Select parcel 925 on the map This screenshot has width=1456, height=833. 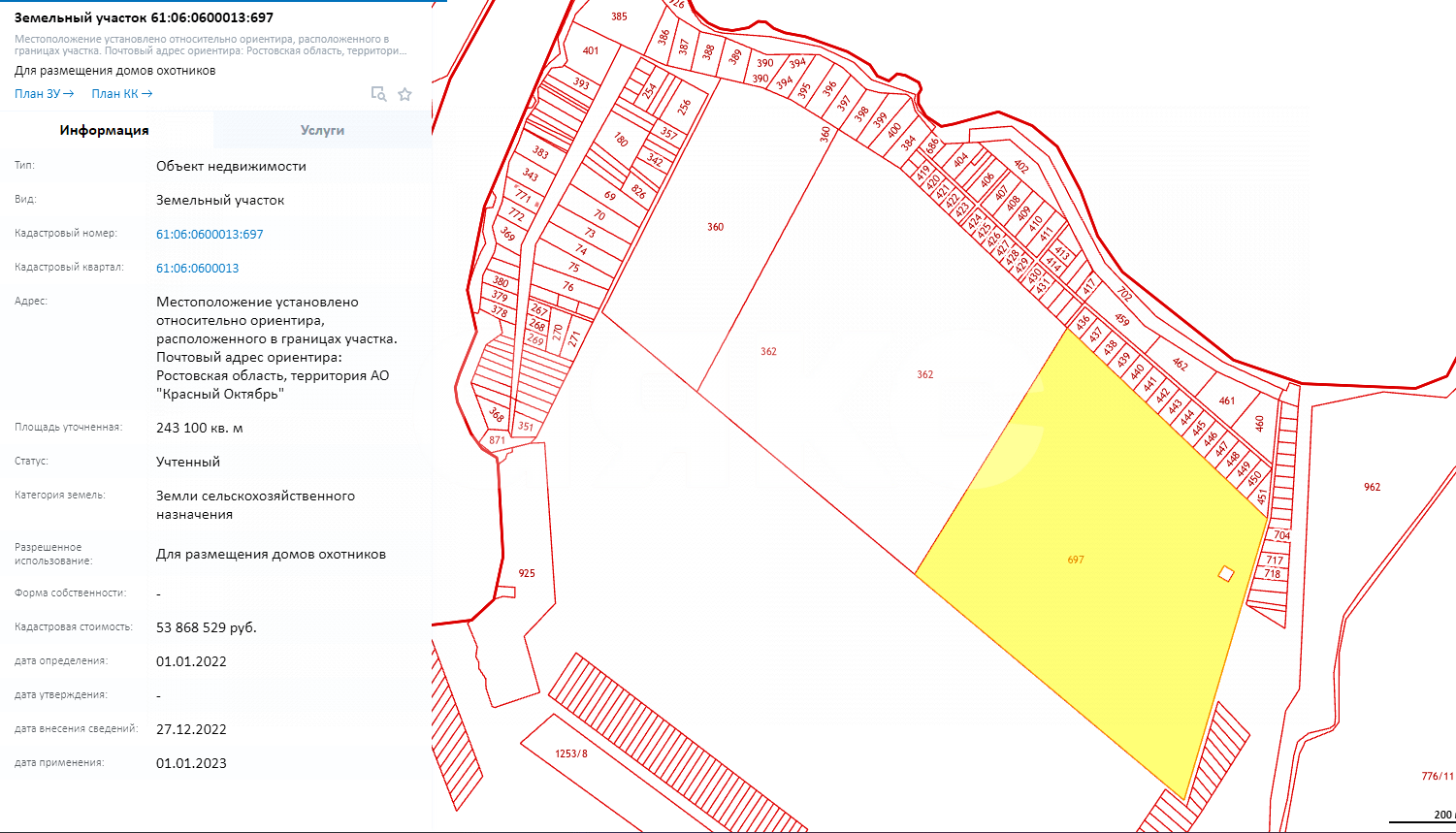tap(527, 573)
